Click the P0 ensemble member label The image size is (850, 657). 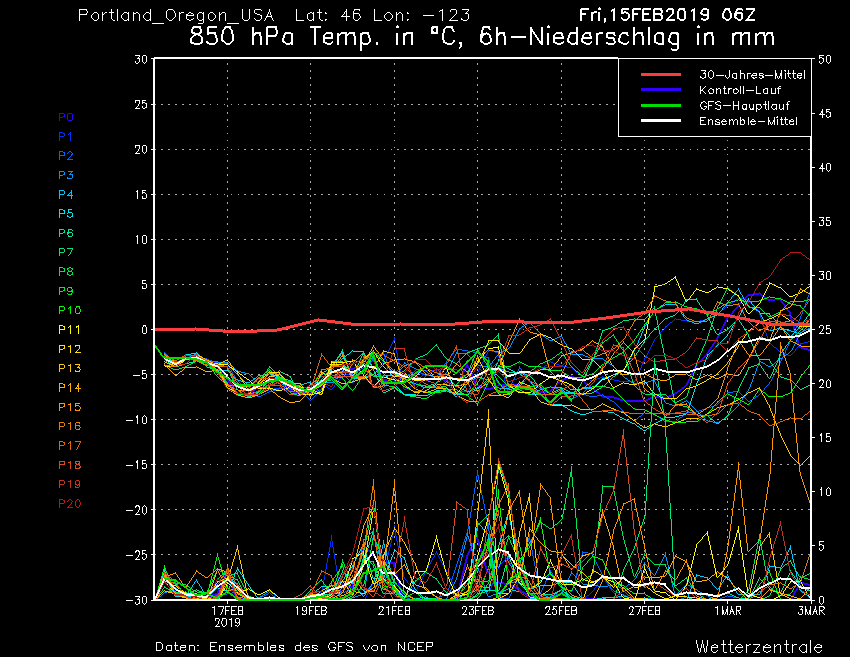(x=66, y=117)
